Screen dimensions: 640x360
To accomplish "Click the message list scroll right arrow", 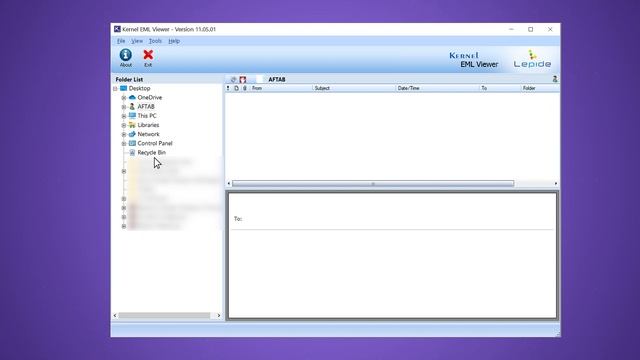I will click(x=556, y=184).
